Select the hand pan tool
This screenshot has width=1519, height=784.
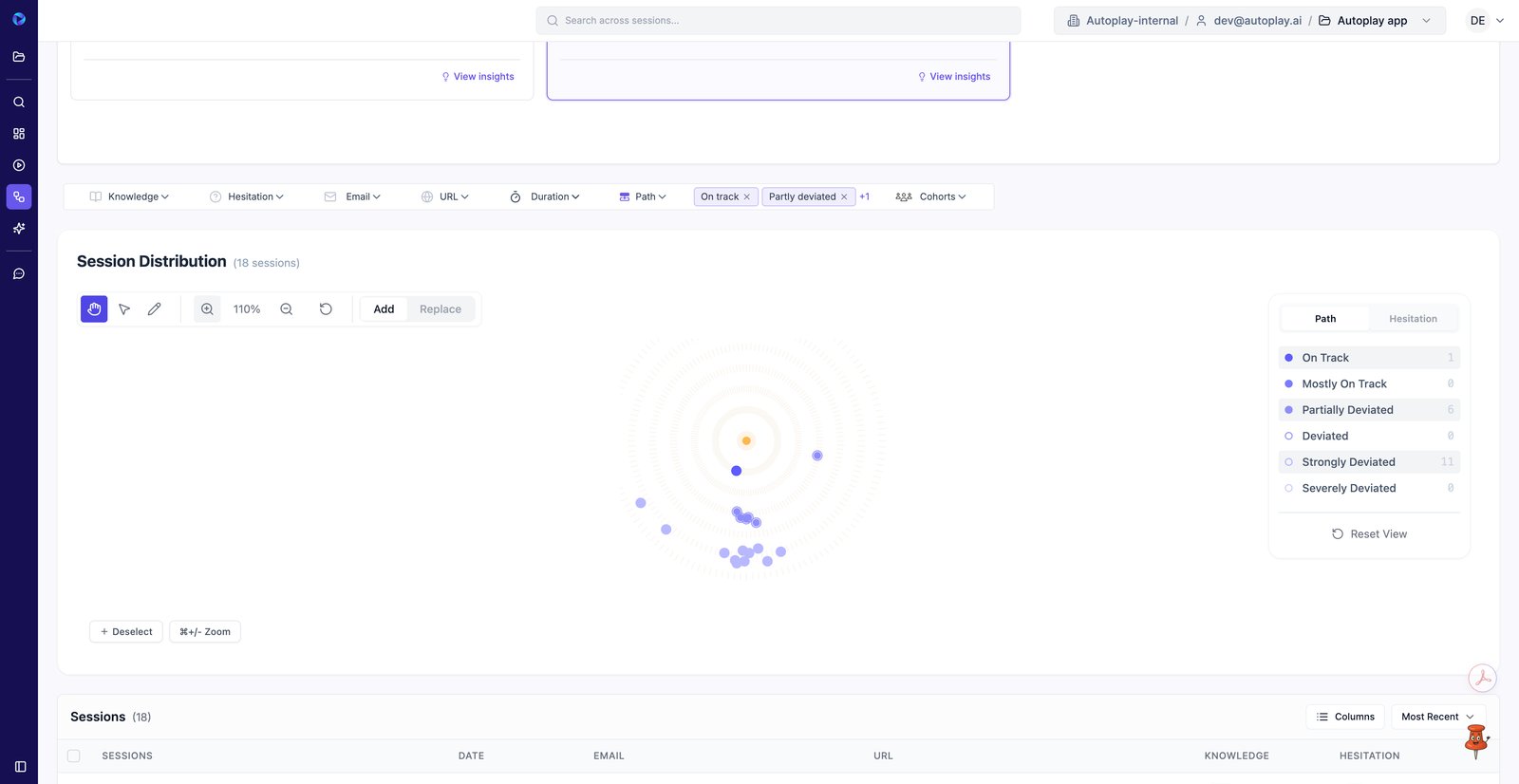coord(94,309)
